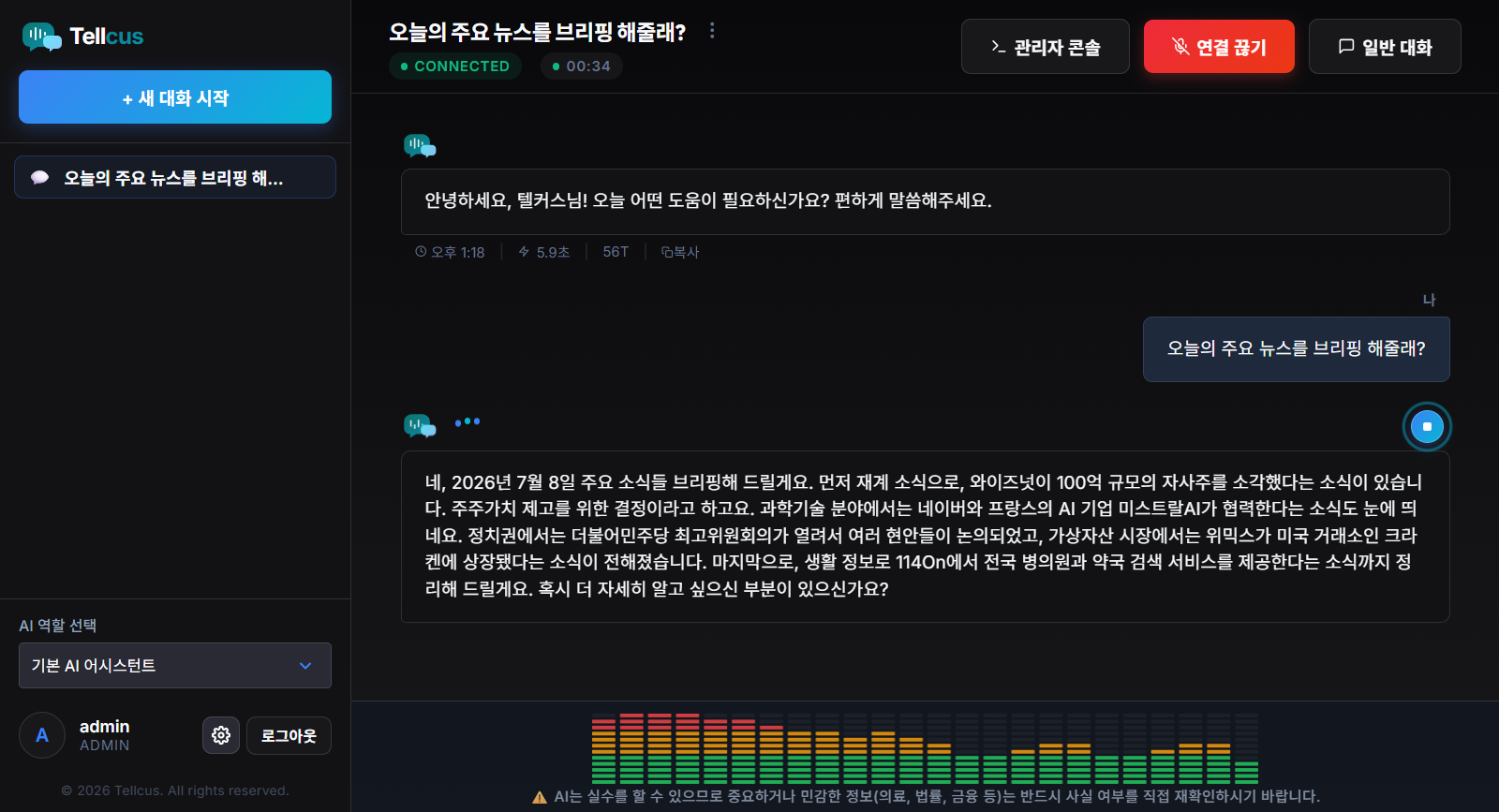Switch to 일반 대화 mode
Screen dimensions: 1499x812
point(1385,47)
